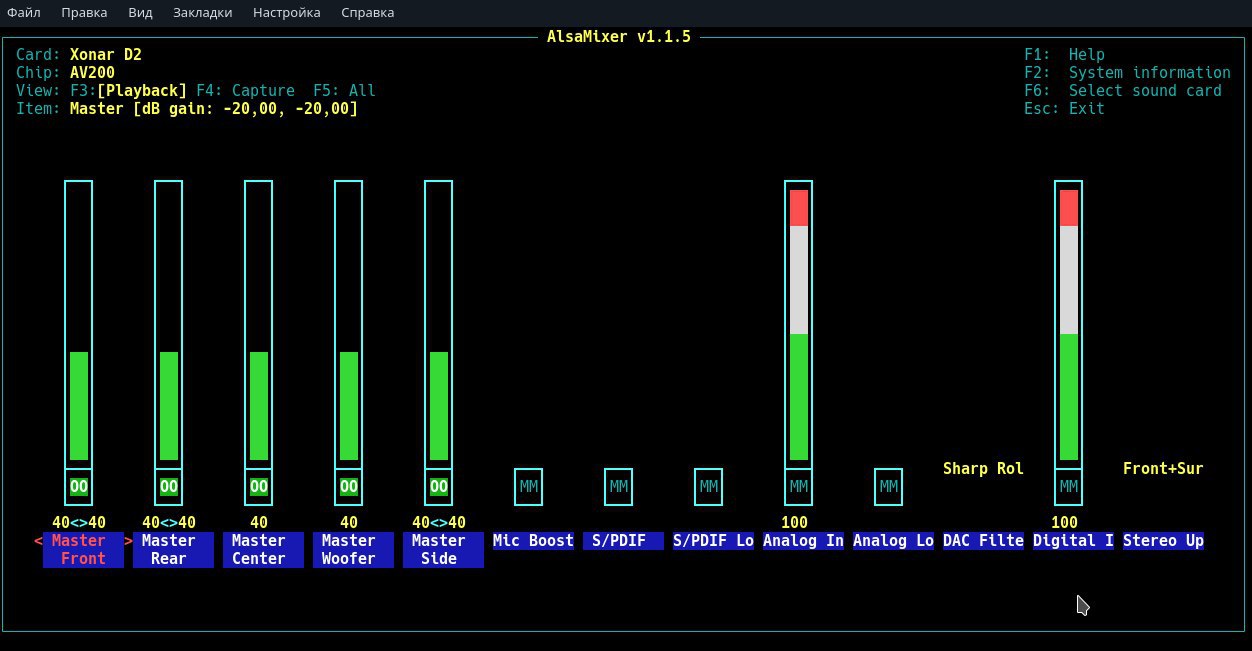The image size is (1252, 651).
Task: Click the 40 value under Master Center
Action: click(259, 523)
